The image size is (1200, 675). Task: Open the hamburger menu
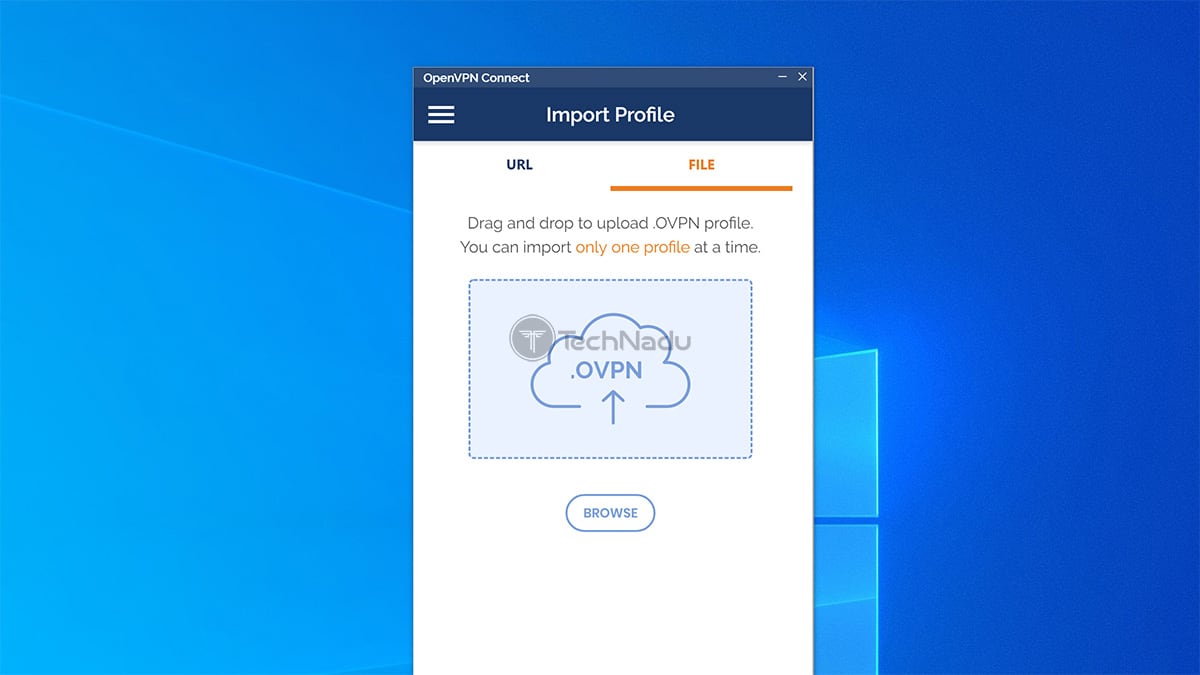tap(441, 115)
